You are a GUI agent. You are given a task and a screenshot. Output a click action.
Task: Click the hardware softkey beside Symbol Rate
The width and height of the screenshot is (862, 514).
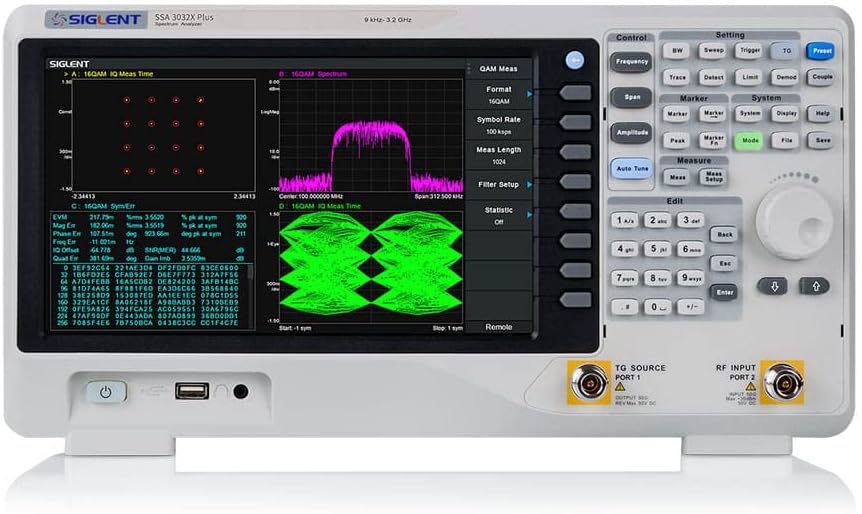point(576,122)
